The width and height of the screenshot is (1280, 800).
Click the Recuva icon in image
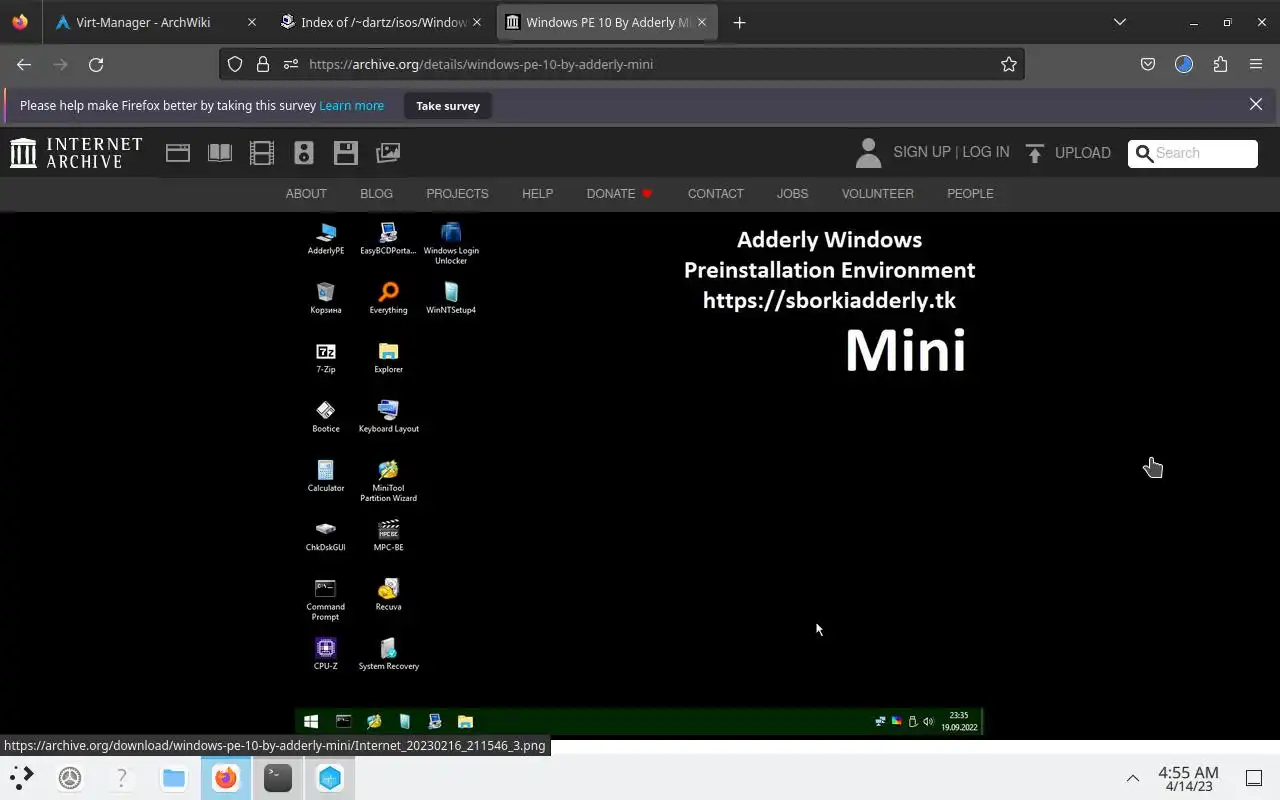(x=388, y=593)
